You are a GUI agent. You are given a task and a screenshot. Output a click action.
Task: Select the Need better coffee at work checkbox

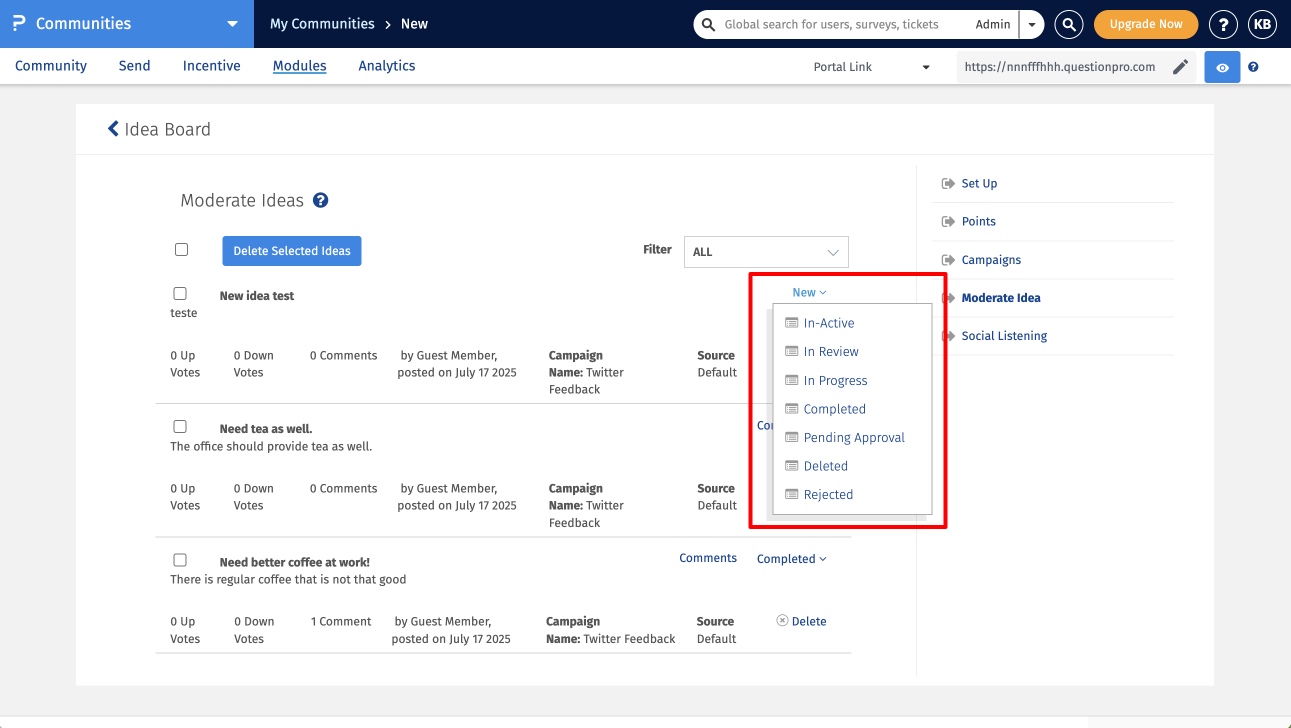coord(180,560)
